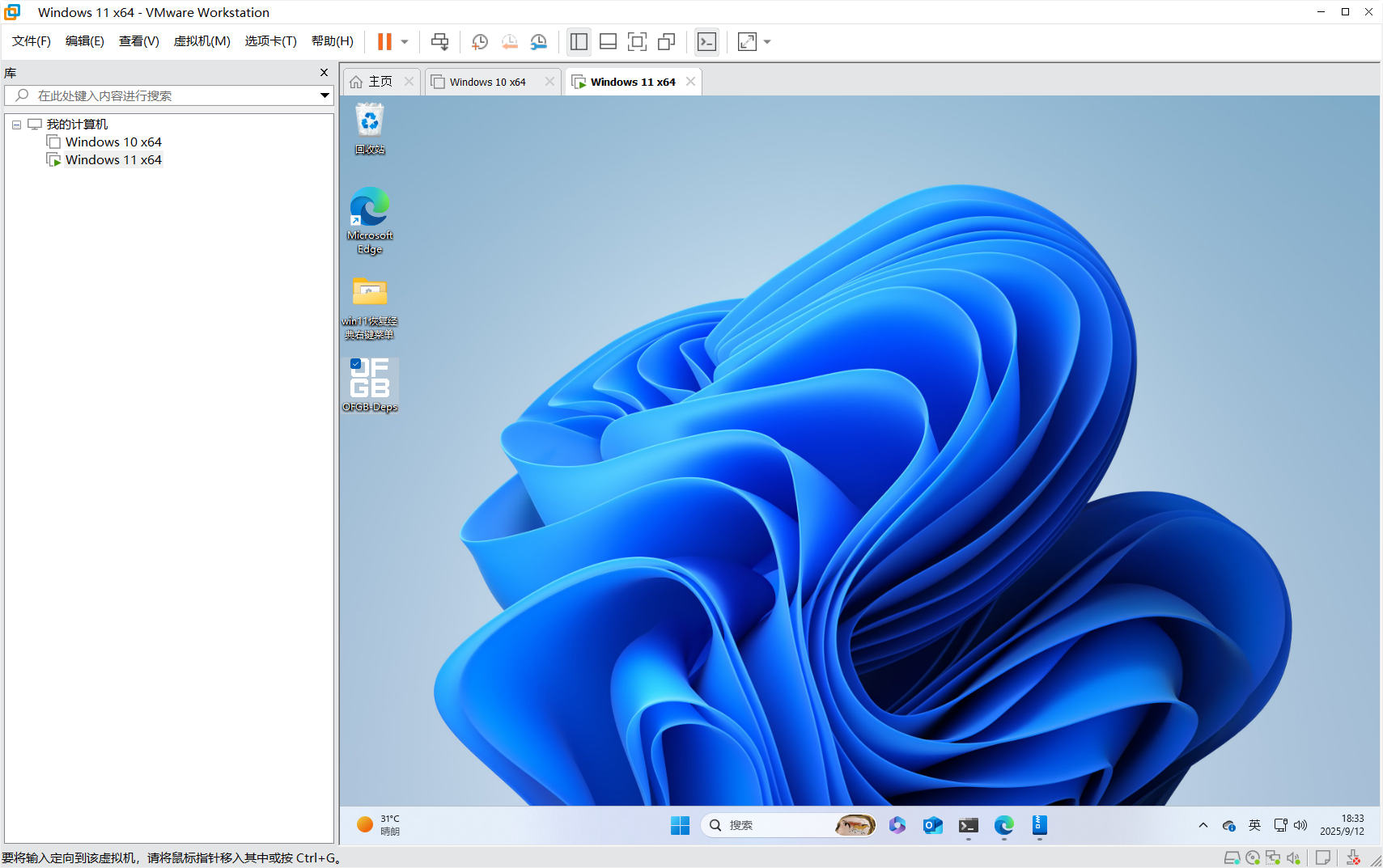The image size is (1383, 868).
Task: Click the 搜索 taskbar search box
Action: [789, 825]
